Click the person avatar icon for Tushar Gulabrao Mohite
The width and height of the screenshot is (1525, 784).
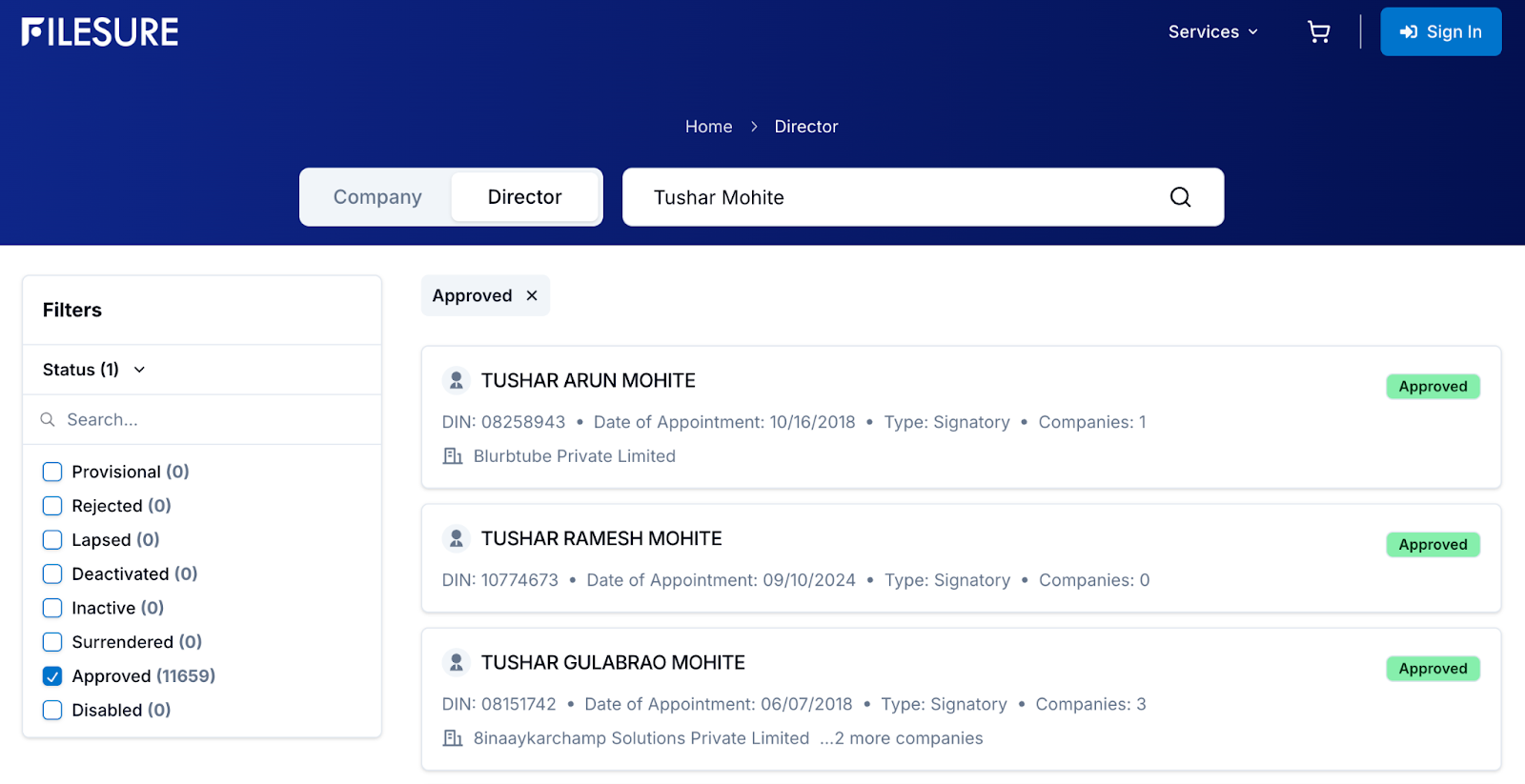point(457,663)
